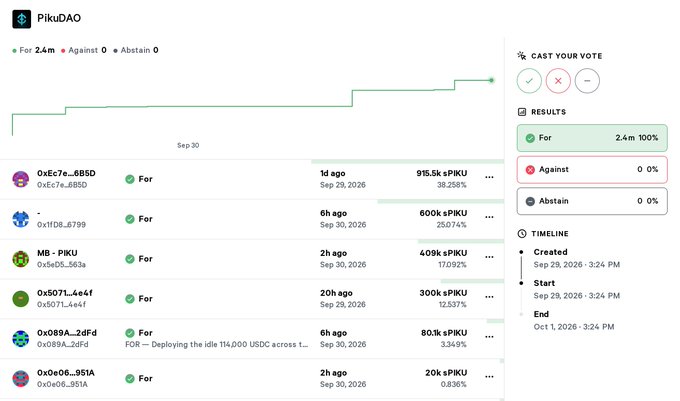Click For check icon in 0x089A...2dFd row
Image resolution: width=680 pixels, height=401 pixels.
point(130,333)
